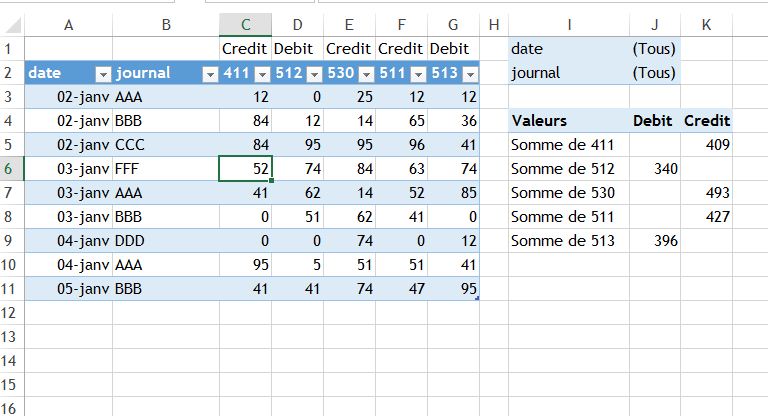Image resolution: width=768 pixels, height=416 pixels.
Task: Select the pivot Credit column header
Action: point(706,121)
